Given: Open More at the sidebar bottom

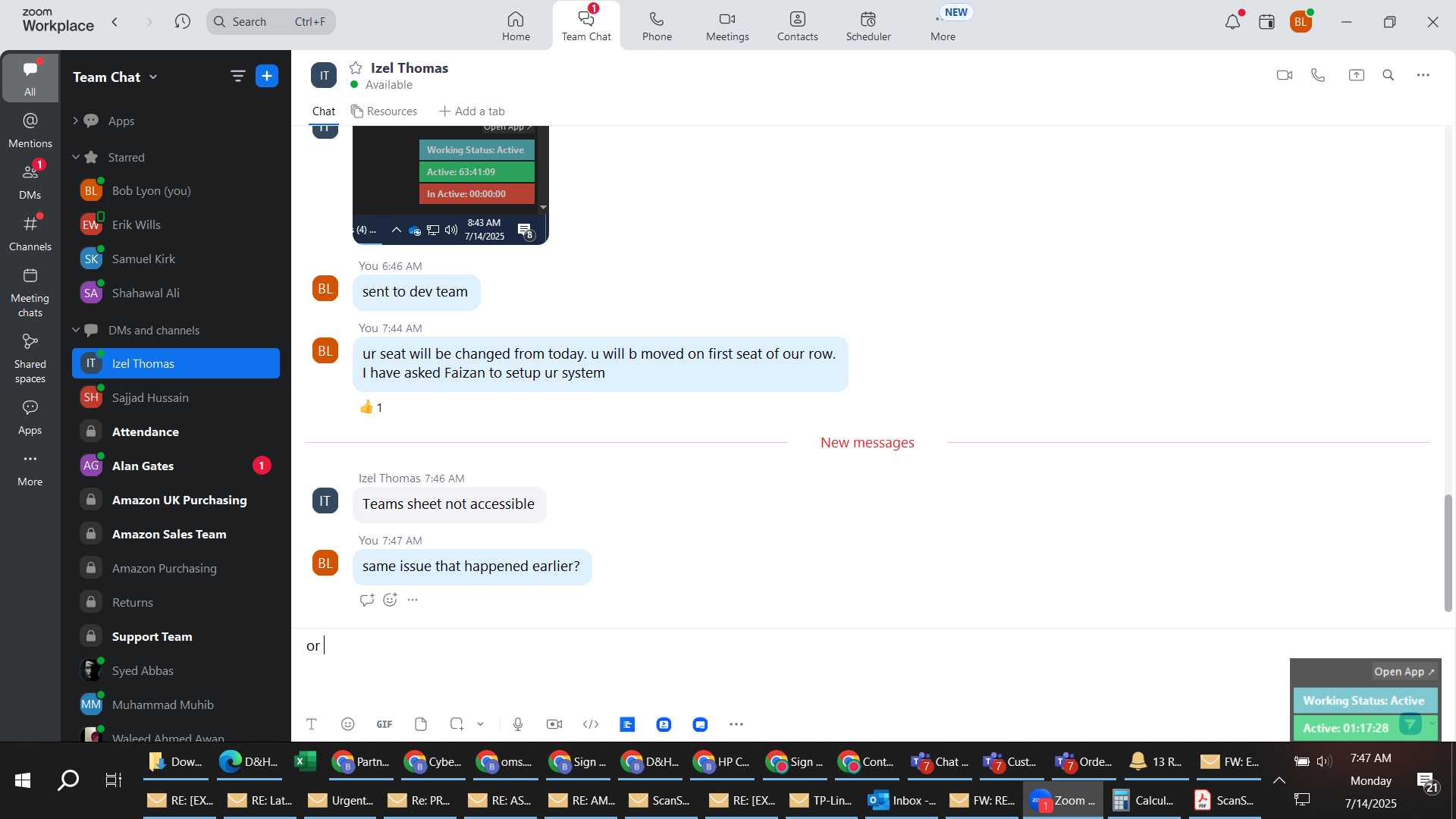Looking at the screenshot, I should coord(30,469).
